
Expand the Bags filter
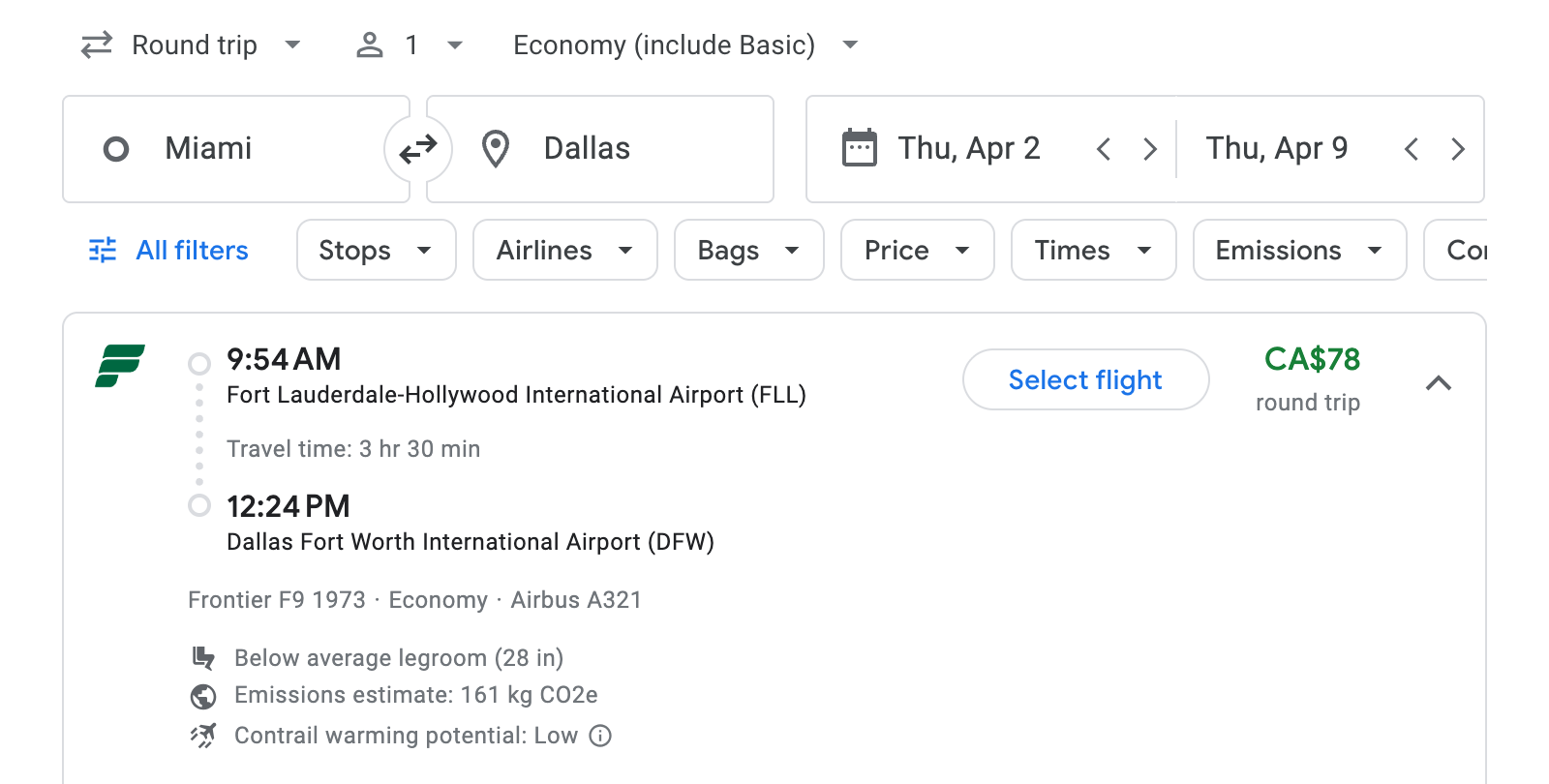[x=749, y=250]
